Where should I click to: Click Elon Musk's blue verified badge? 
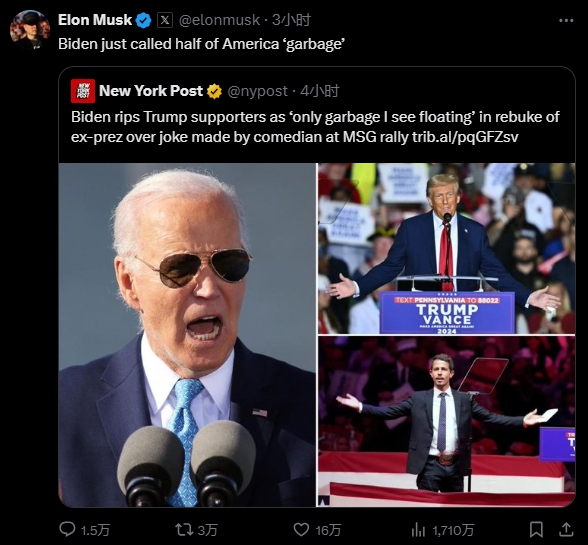[143, 20]
